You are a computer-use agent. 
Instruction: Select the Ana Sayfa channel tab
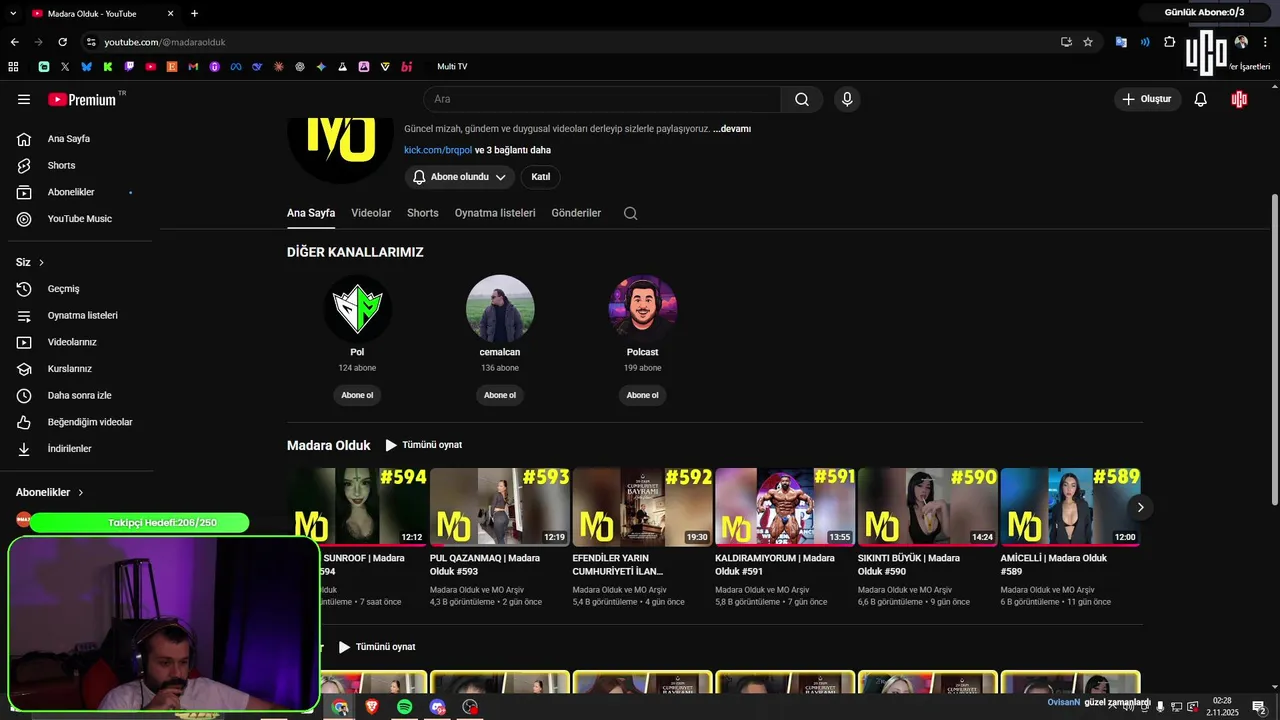pyautogui.click(x=311, y=213)
